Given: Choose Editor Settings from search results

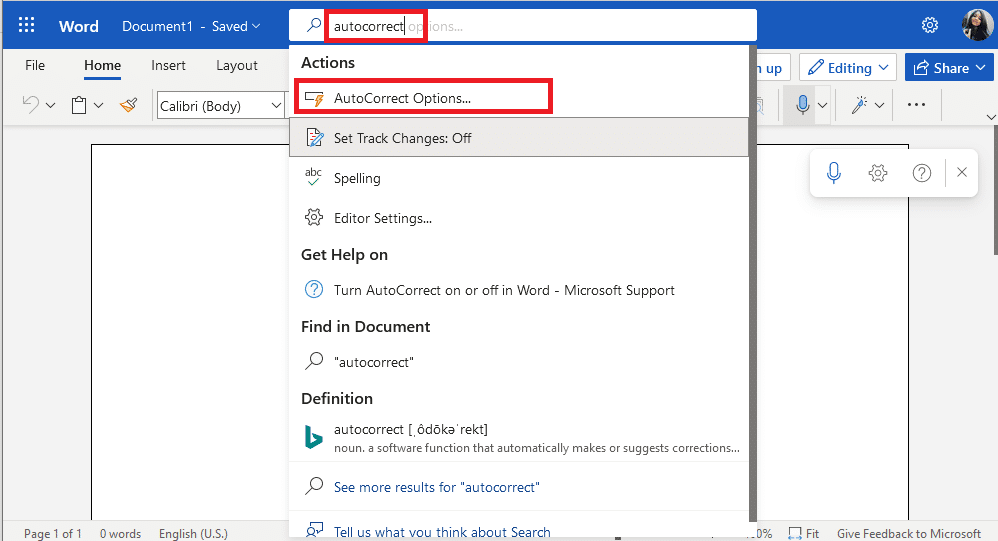Looking at the screenshot, I should point(519,218).
